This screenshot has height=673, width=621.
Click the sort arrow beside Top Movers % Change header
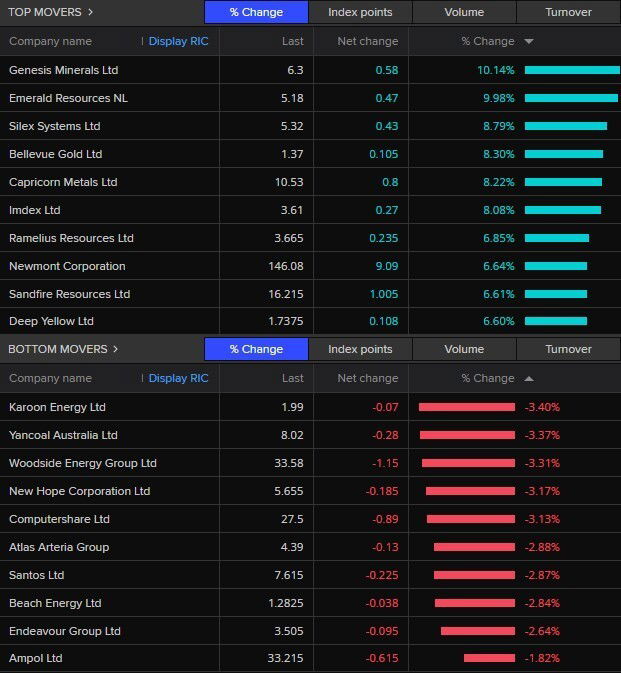(x=528, y=42)
